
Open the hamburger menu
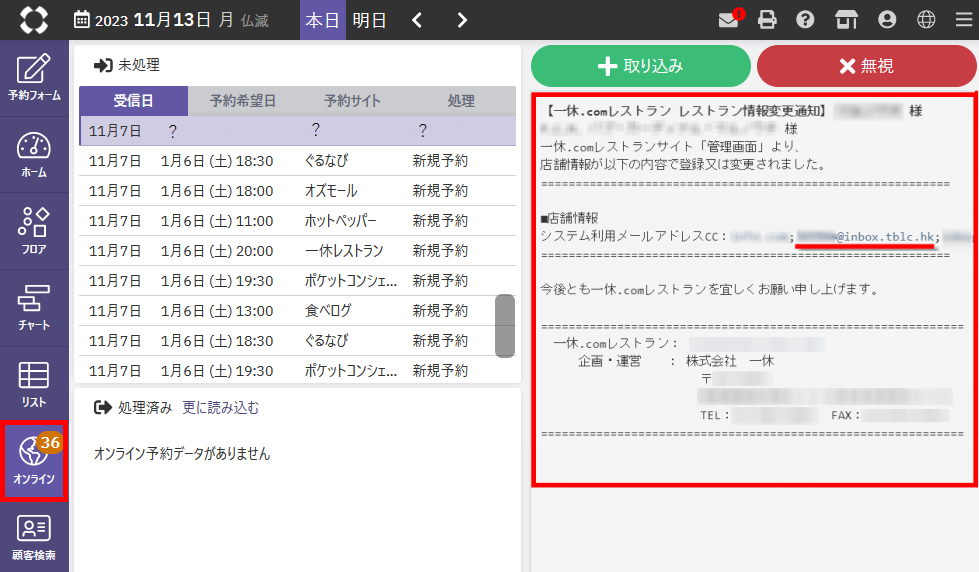click(x=962, y=20)
